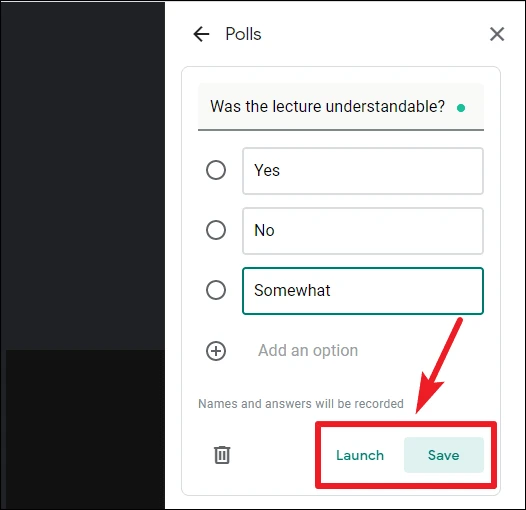Click inside the Somewhat option field
The image size is (526, 510).
click(363, 291)
